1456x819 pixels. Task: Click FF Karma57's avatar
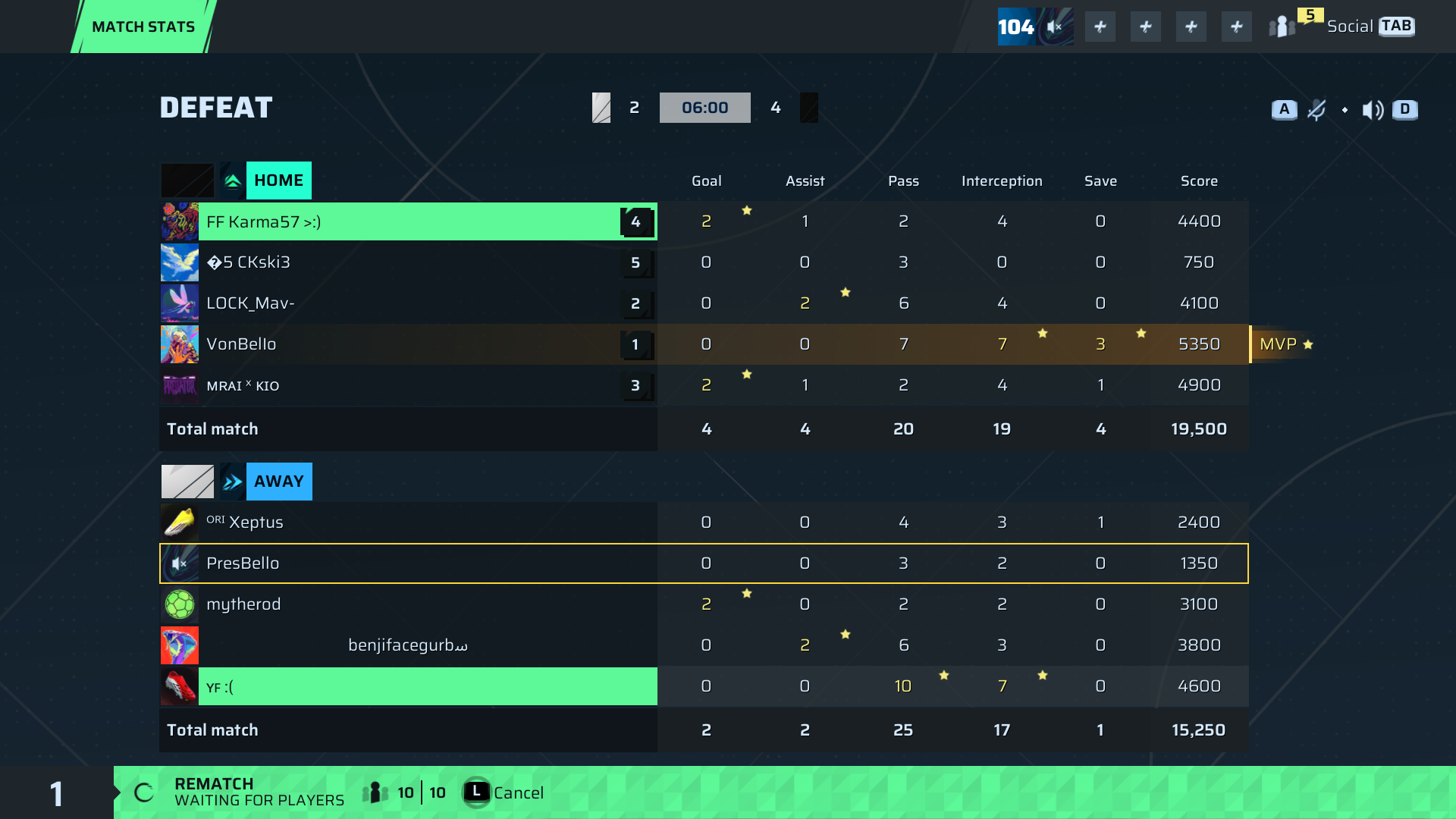coord(180,221)
